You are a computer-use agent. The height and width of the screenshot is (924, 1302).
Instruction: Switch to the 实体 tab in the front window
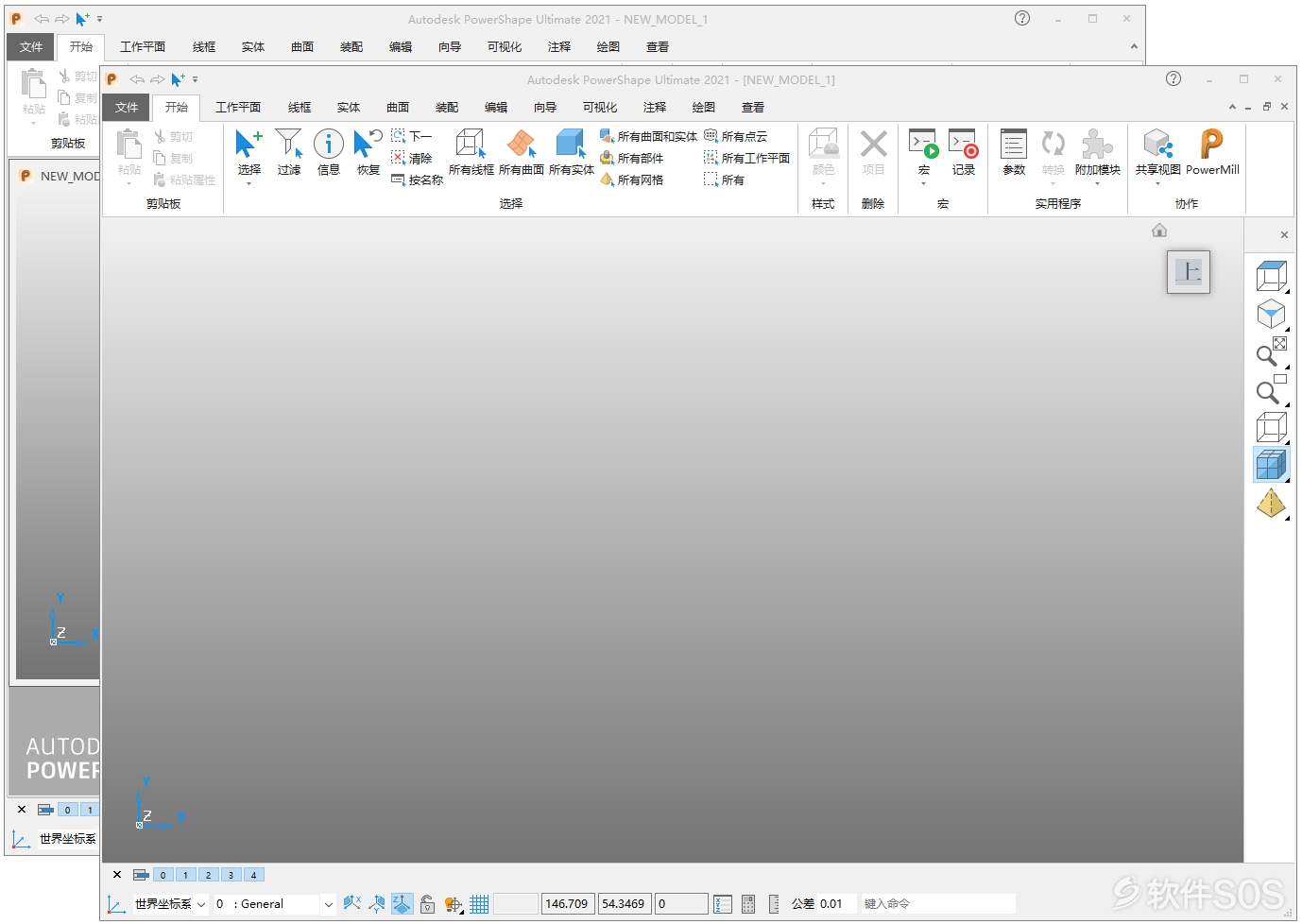click(349, 107)
